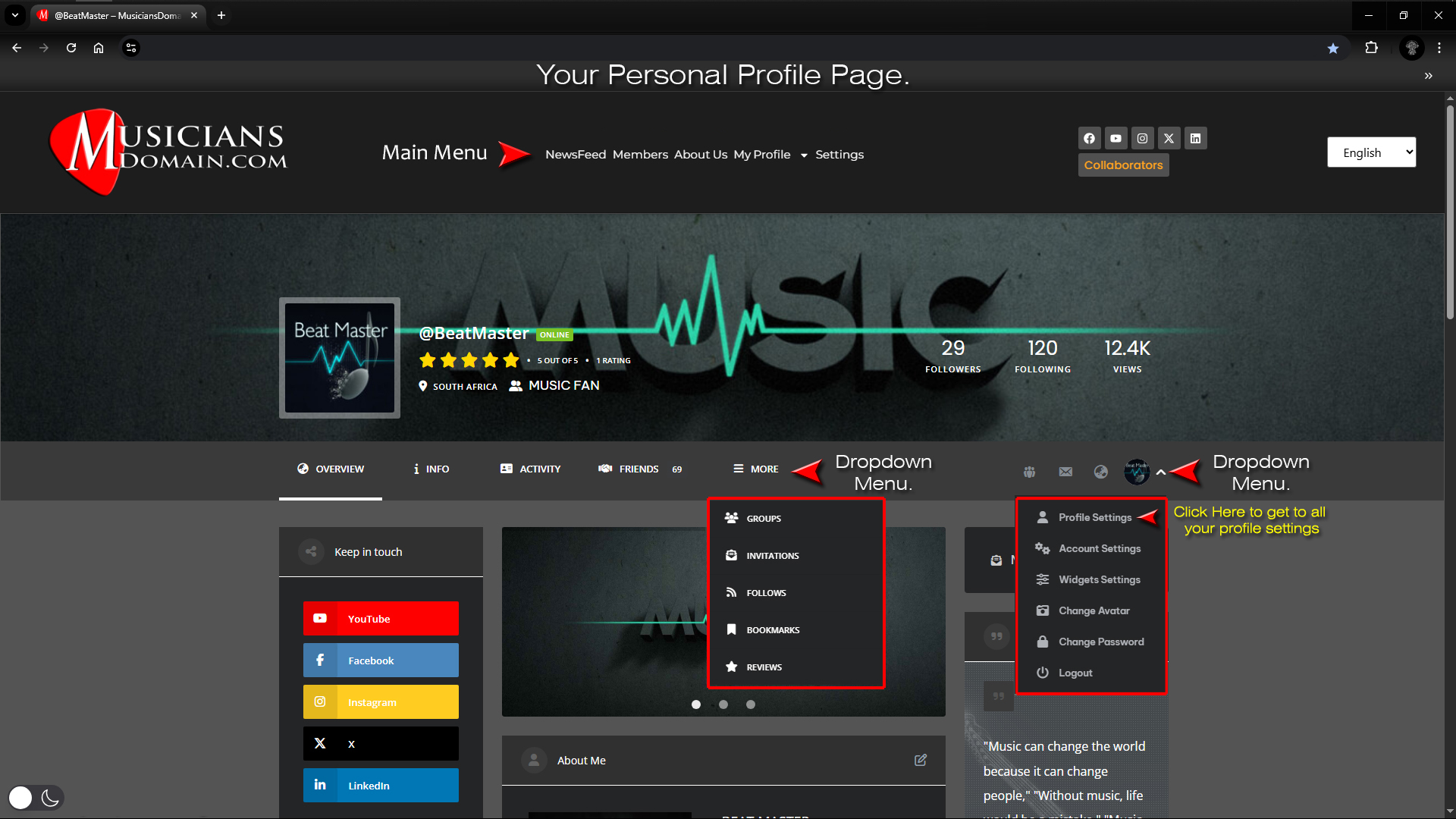This screenshot has height=819, width=1456.
Task: Open the friend requests icon in profile bar
Action: click(x=1029, y=472)
